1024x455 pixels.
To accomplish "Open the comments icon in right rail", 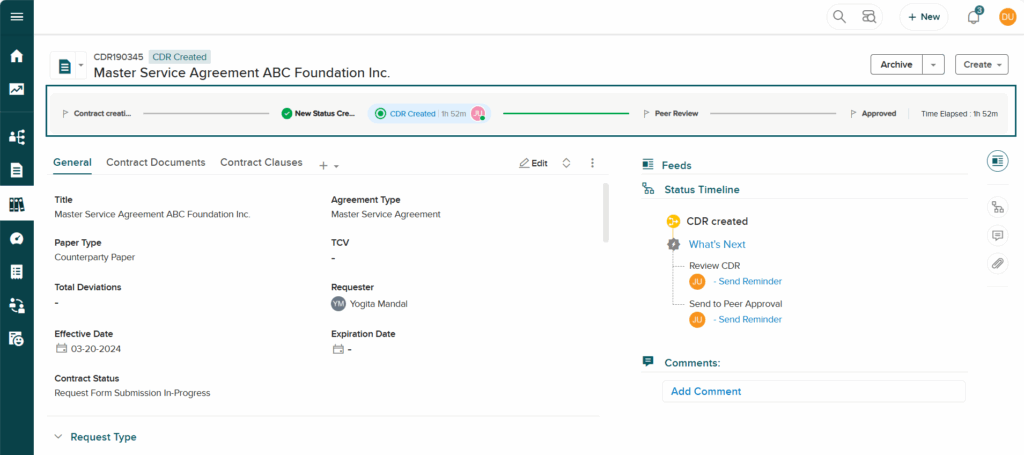I will click(x=997, y=236).
